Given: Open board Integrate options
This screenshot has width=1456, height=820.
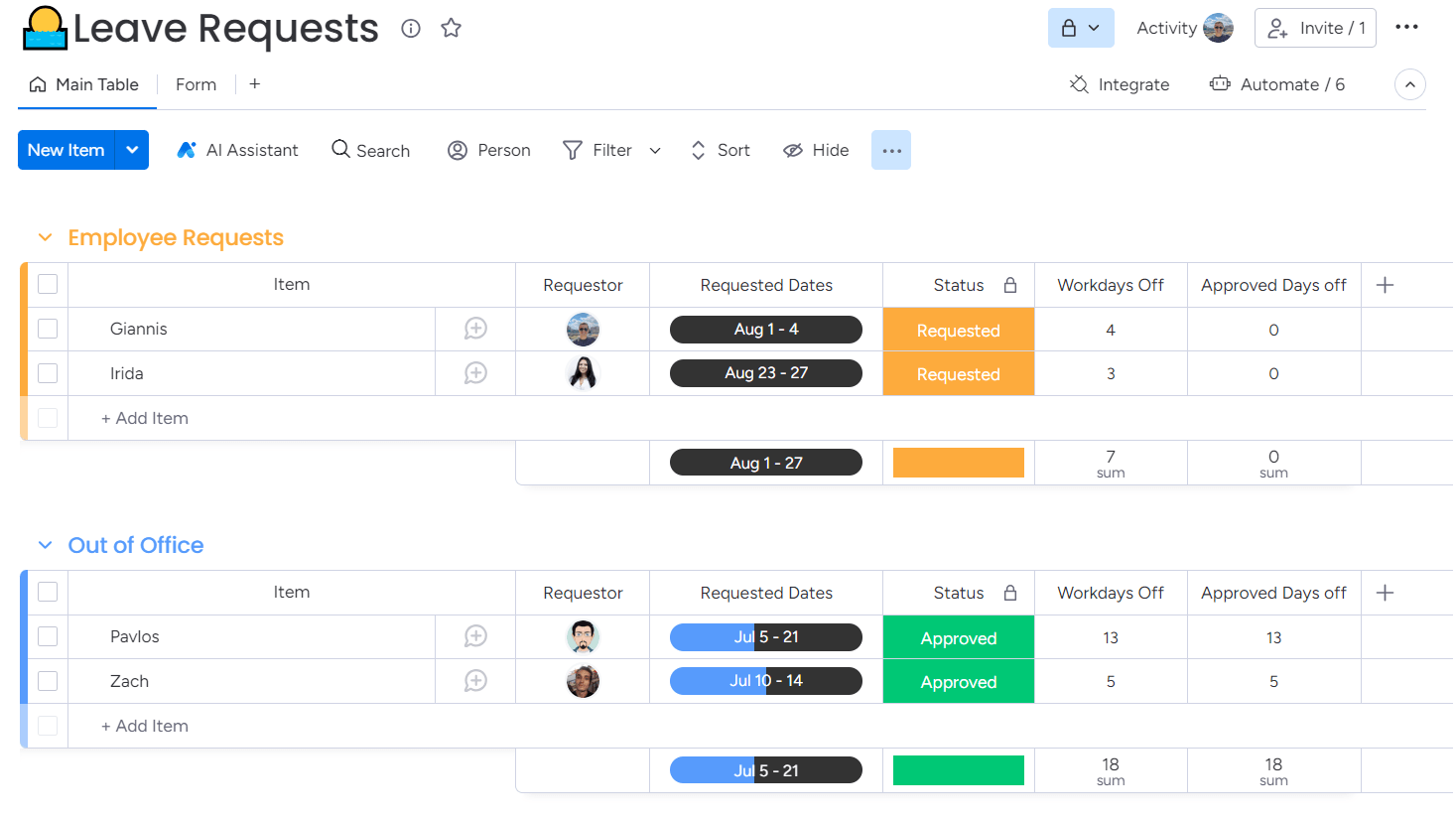Looking at the screenshot, I should click(1119, 84).
